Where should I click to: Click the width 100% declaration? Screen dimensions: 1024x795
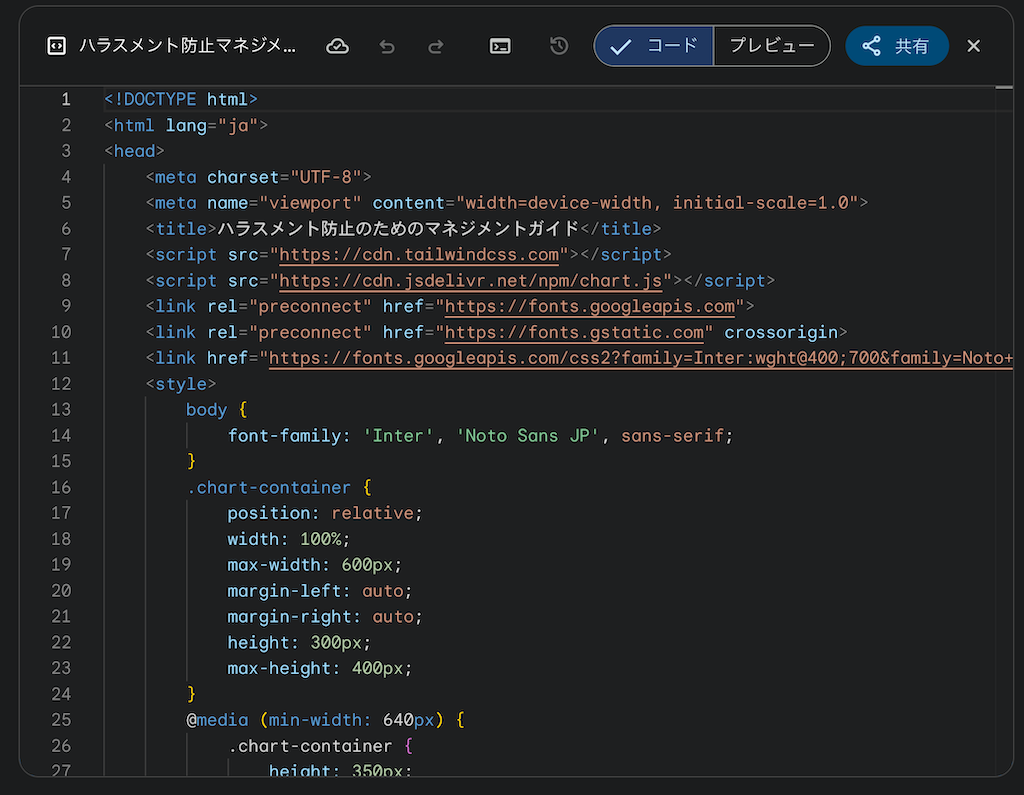tap(289, 539)
